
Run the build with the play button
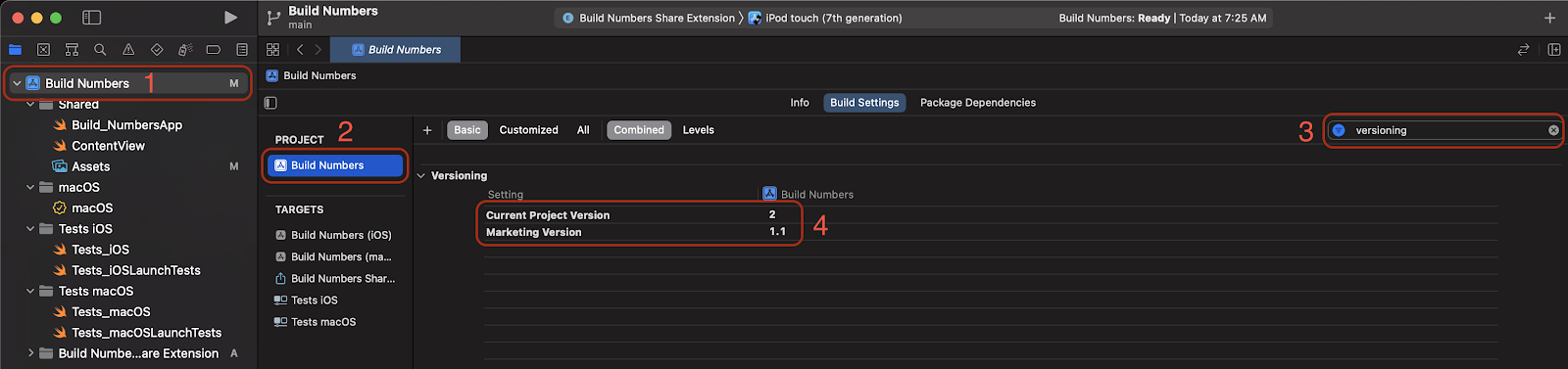point(230,18)
